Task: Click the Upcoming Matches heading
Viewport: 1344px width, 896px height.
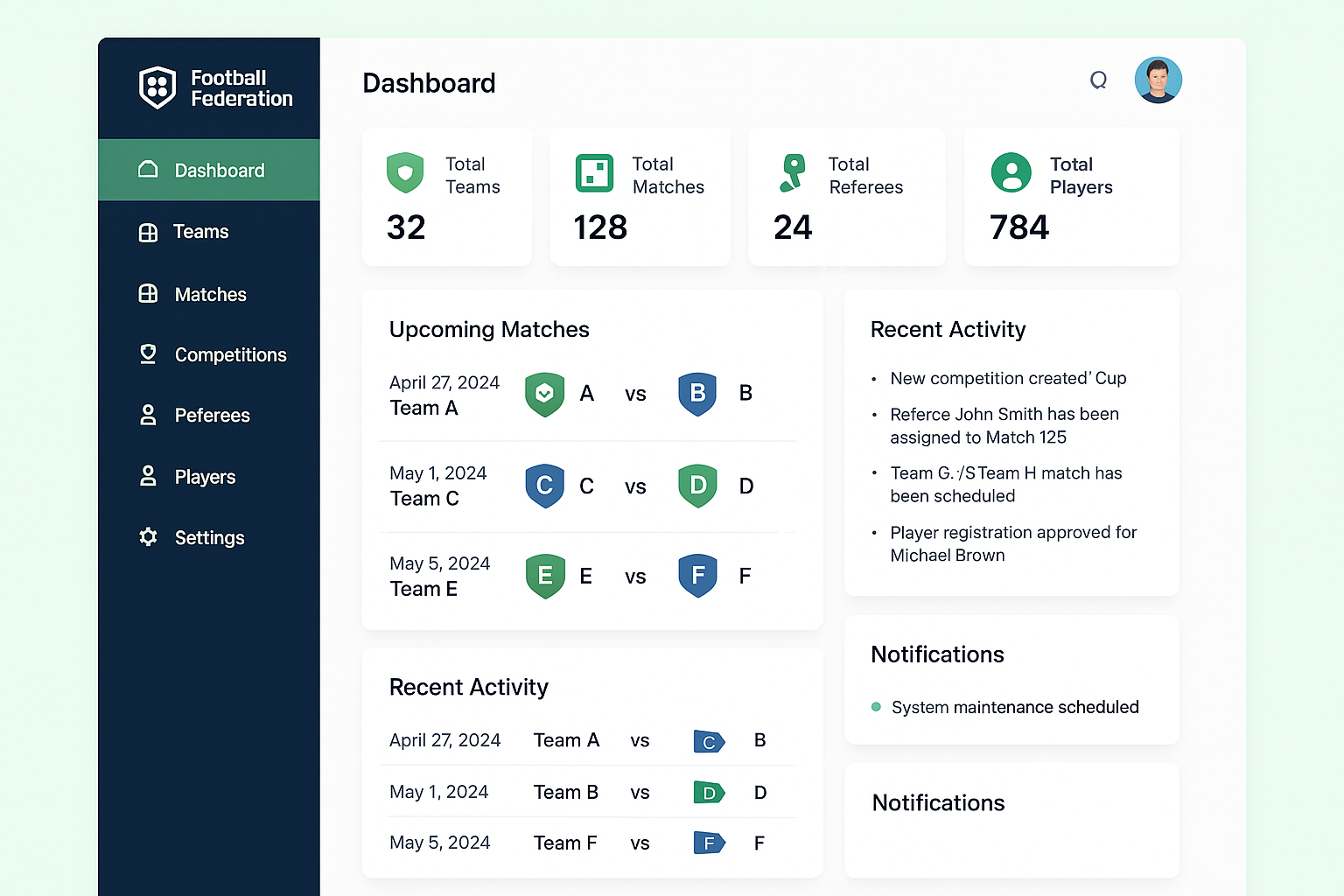Action: [x=489, y=330]
